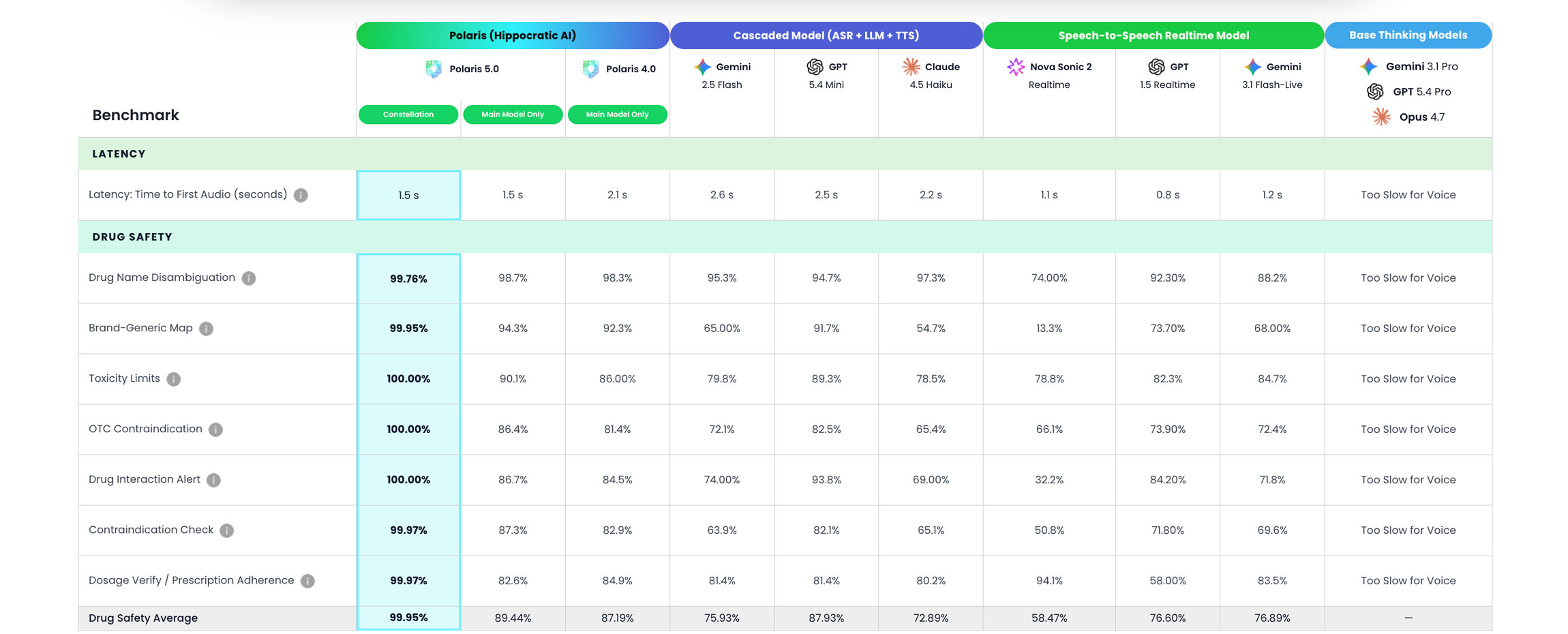
Task: Click the info icon beside Latency: Time to First Audio
Action: tap(301, 195)
